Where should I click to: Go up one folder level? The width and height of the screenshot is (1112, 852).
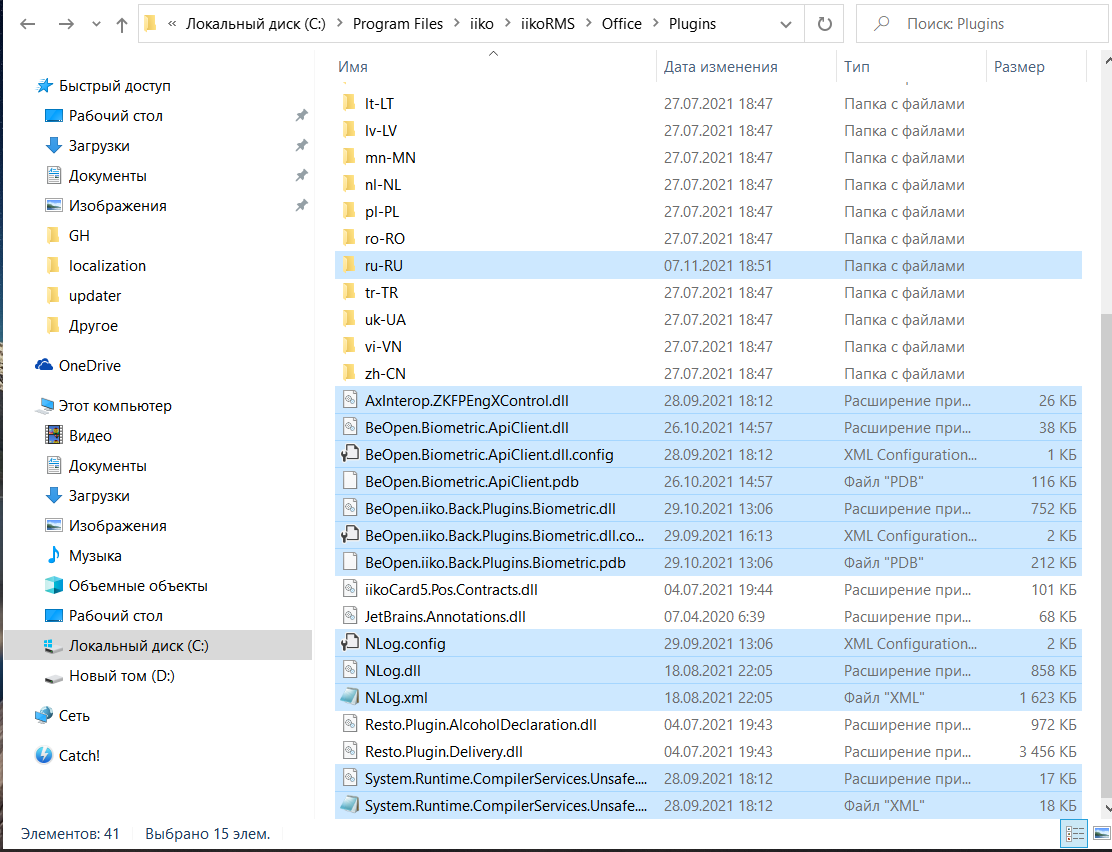click(x=121, y=25)
